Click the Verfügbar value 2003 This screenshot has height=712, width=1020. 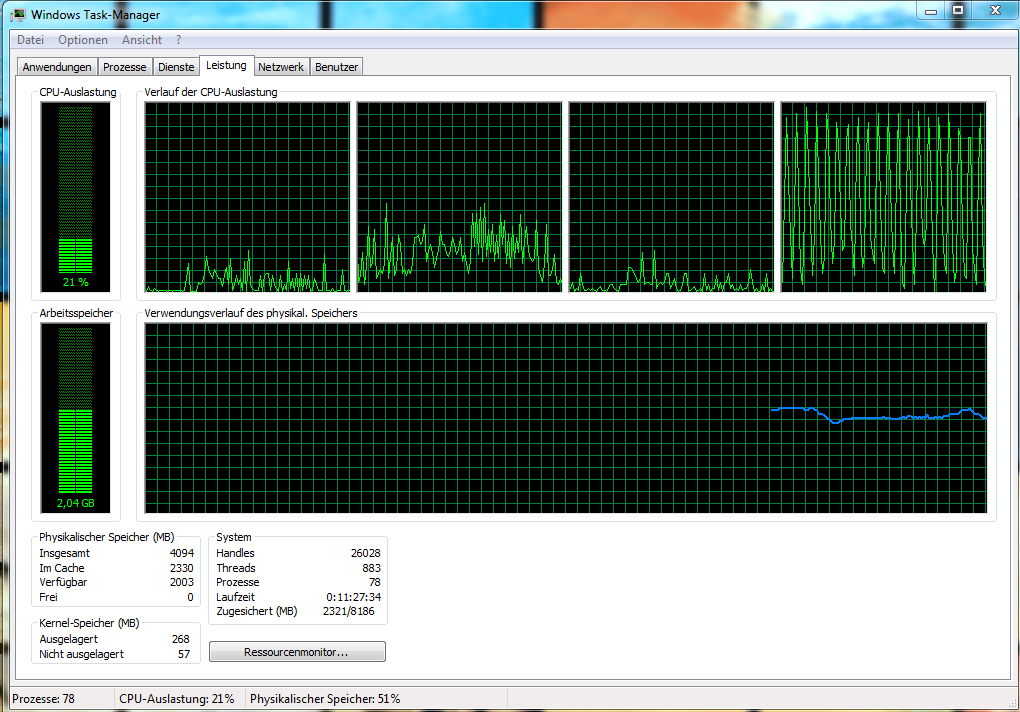click(182, 582)
